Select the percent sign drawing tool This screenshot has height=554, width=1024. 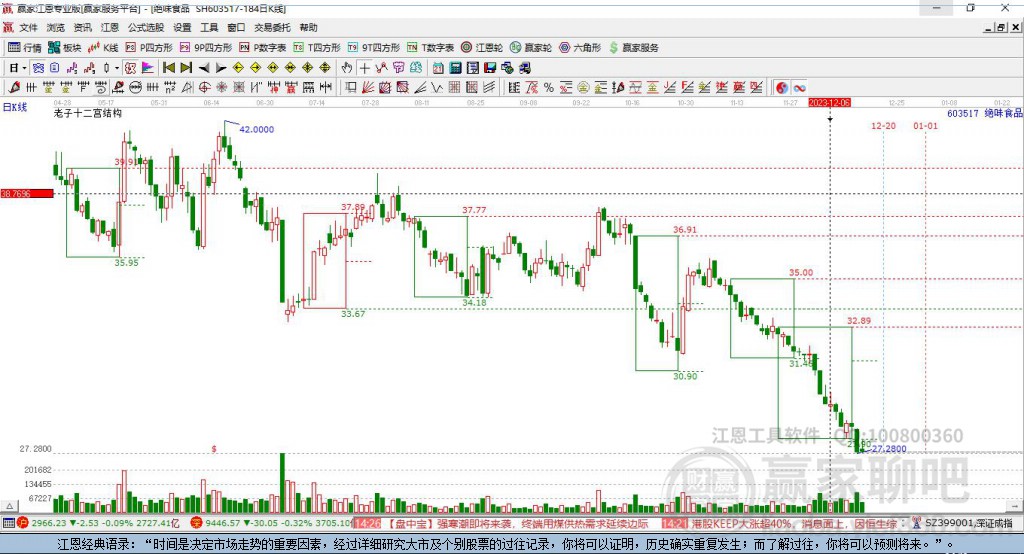click(549, 88)
